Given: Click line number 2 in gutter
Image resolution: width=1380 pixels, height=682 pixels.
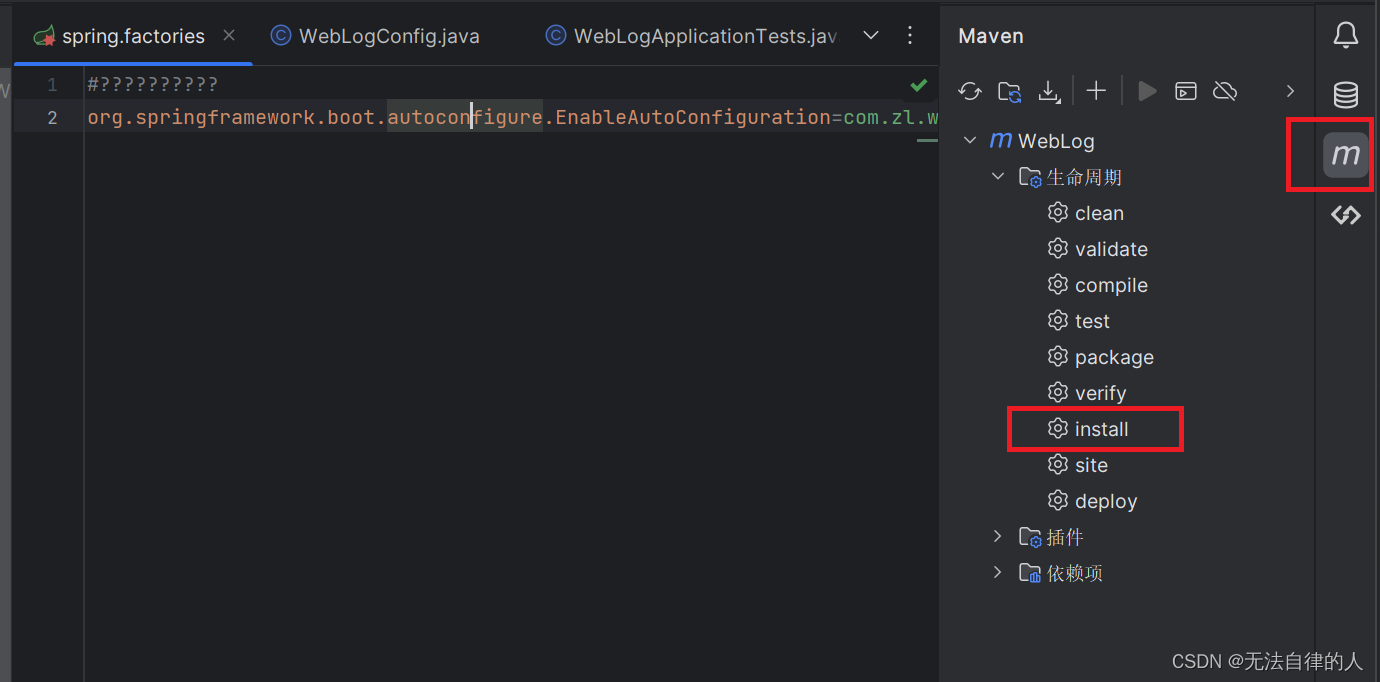Looking at the screenshot, I should pyautogui.click(x=52, y=118).
